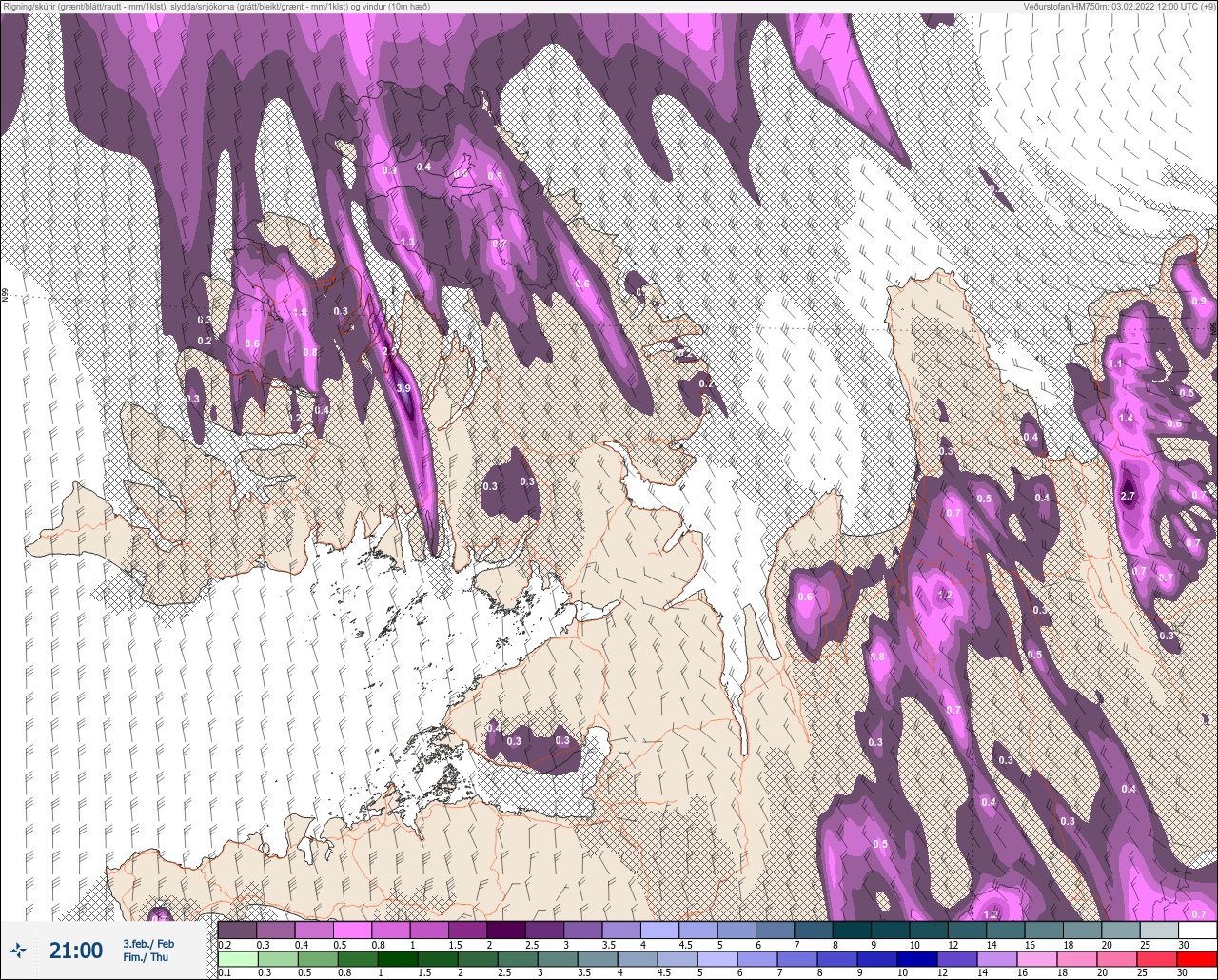The height and width of the screenshot is (980, 1218).
Task: Select dark teal top-row swatch between 8 and 9
Action: pyautogui.click(x=852, y=930)
